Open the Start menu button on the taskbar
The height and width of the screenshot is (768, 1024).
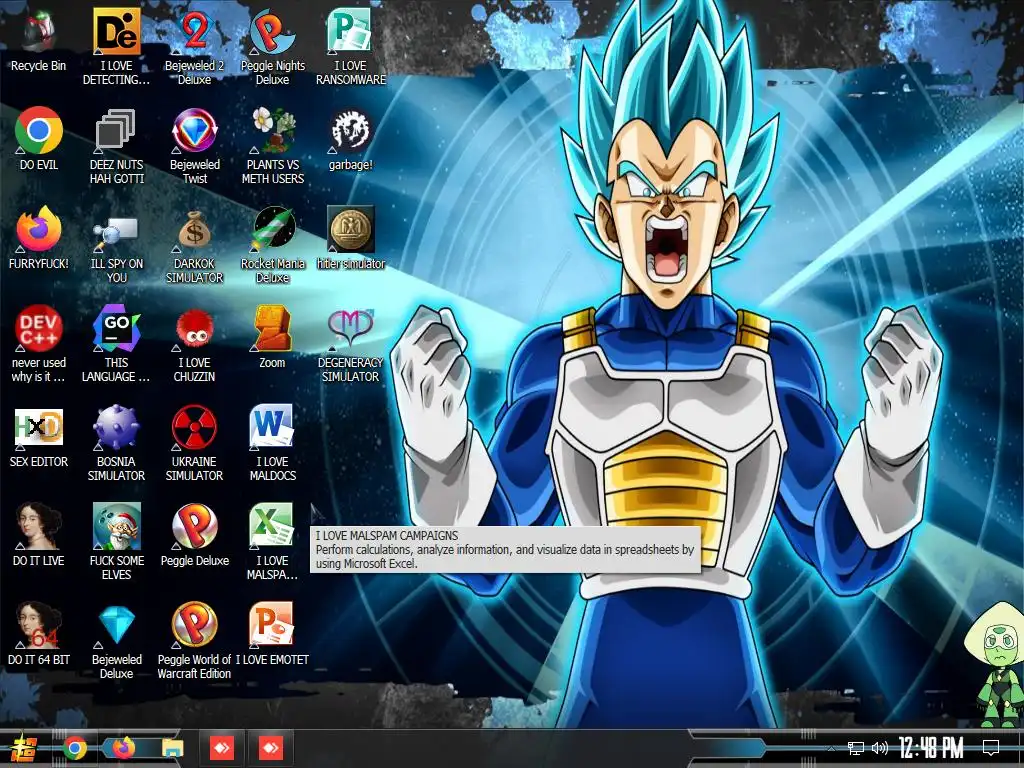[24, 748]
